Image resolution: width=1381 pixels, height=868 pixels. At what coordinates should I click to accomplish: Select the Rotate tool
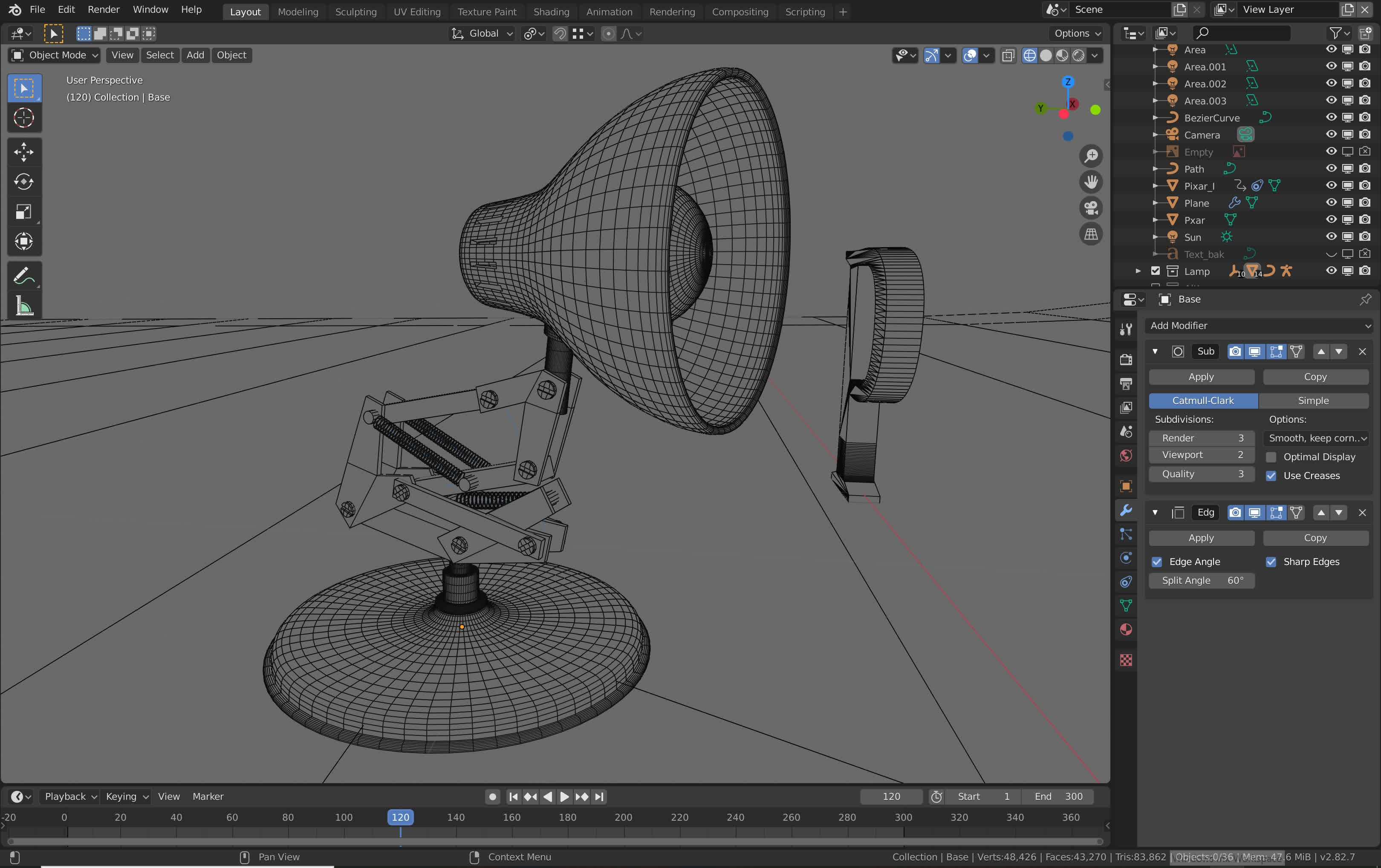(23, 182)
